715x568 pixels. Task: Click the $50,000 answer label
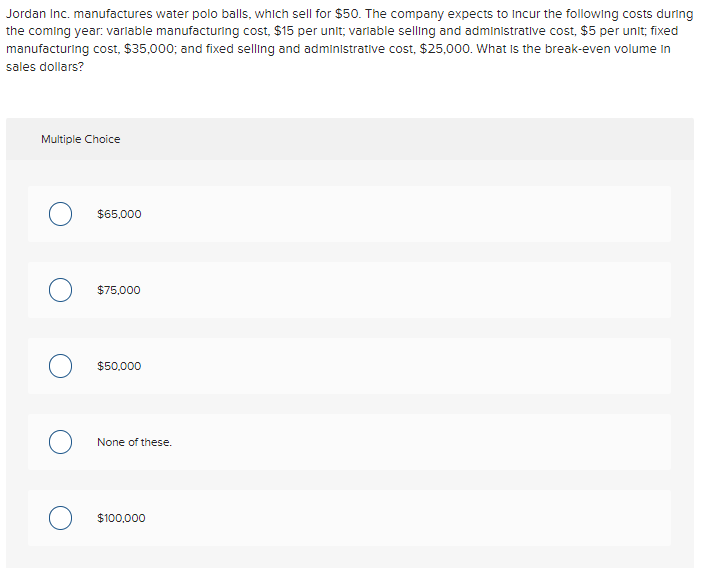point(119,366)
